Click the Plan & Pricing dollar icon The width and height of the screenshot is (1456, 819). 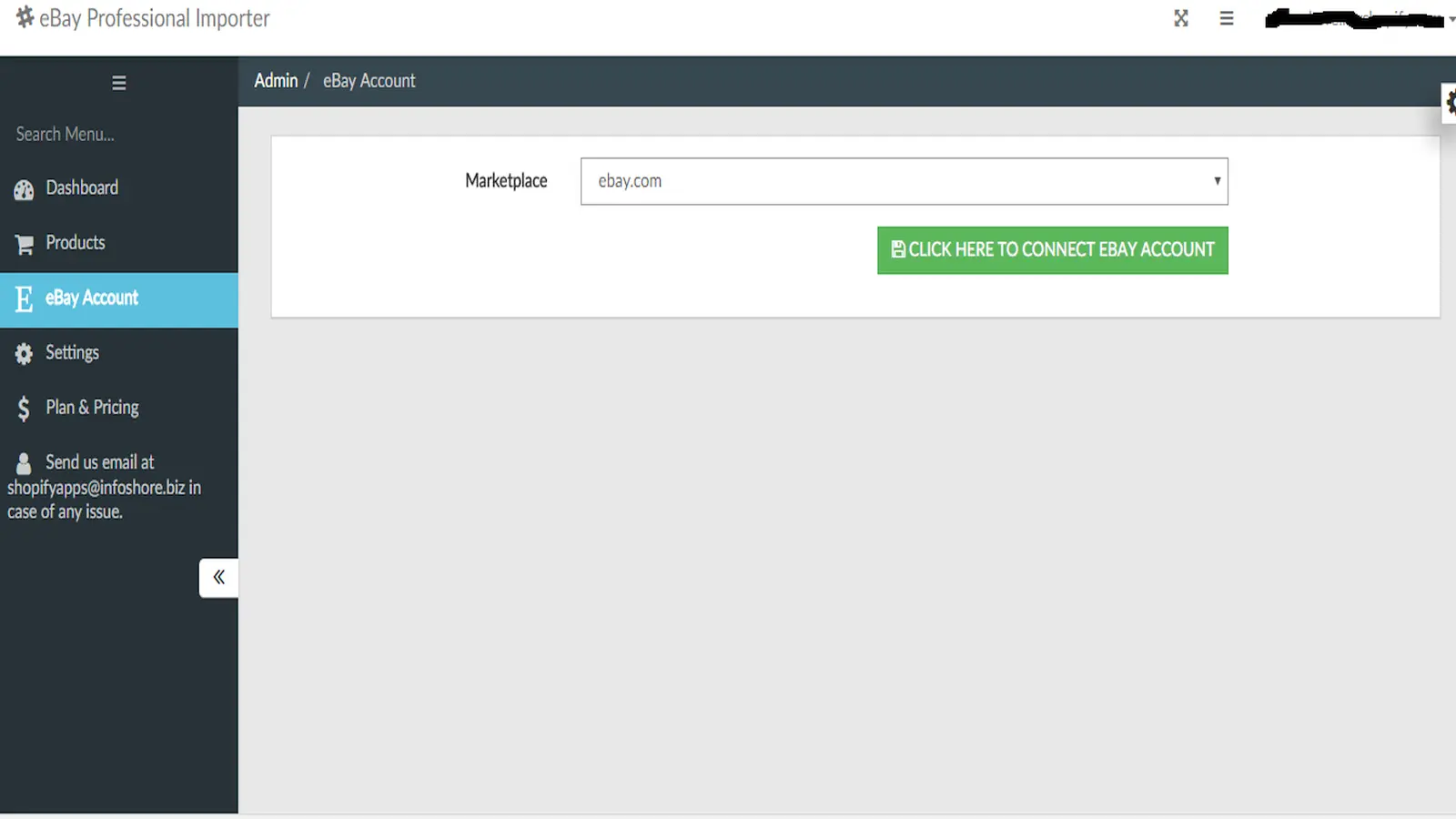(x=24, y=409)
